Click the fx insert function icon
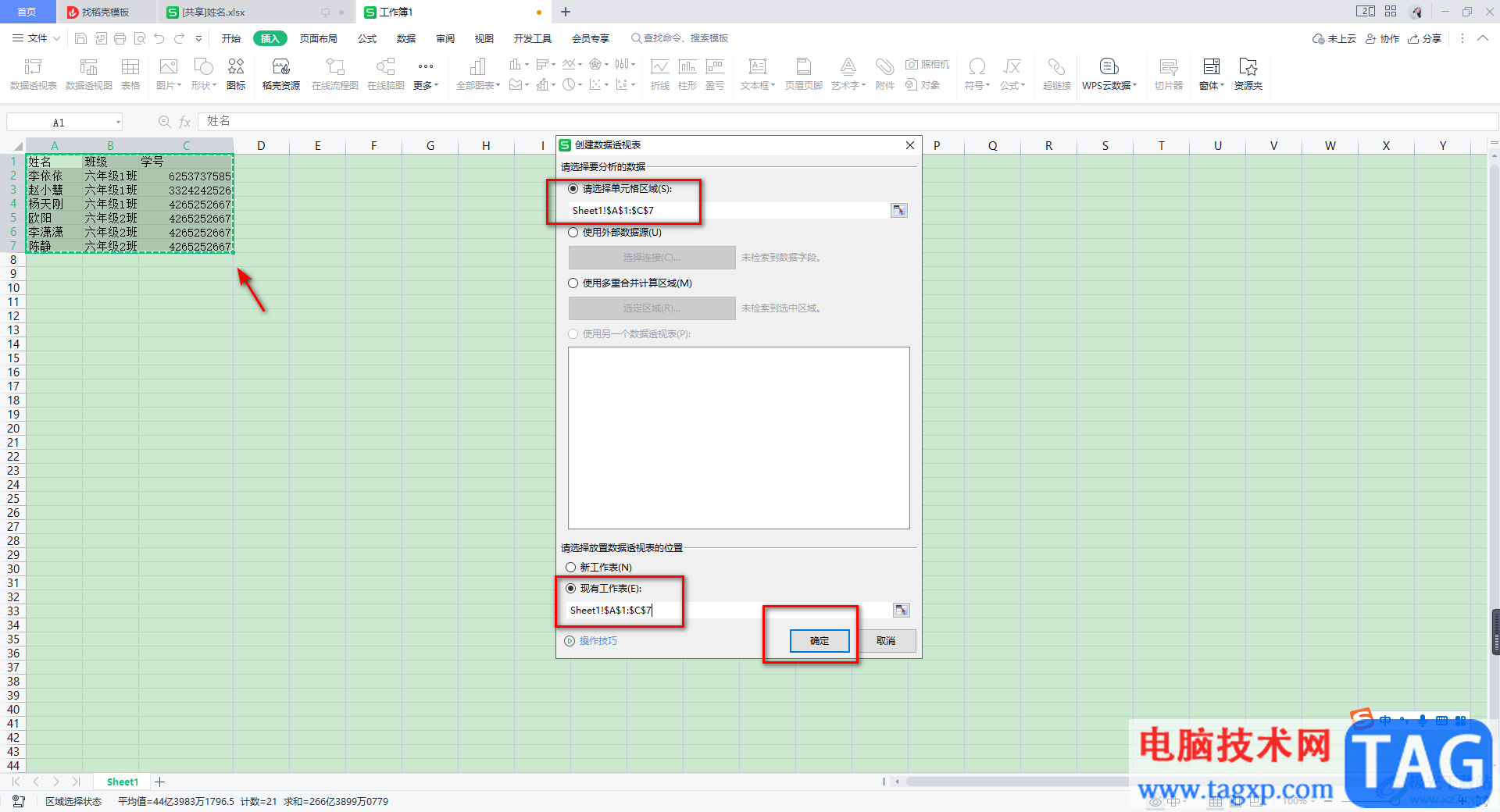 (x=185, y=121)
